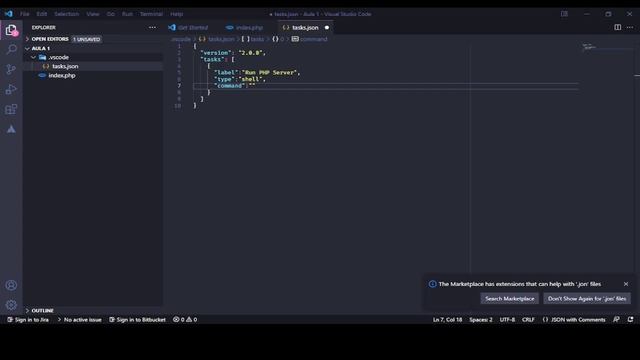Screen dimensions: 640x360
Task: Switch to the Get Started tab
Action: (192, 28)
